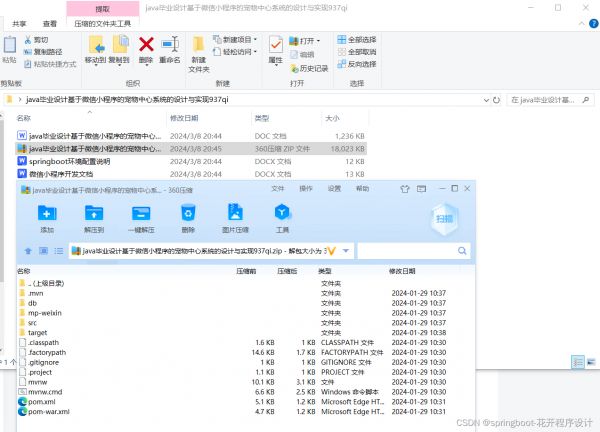Sort 360压缩 by 修改日期 column
The image size is (600, 432).
point(402,271)
